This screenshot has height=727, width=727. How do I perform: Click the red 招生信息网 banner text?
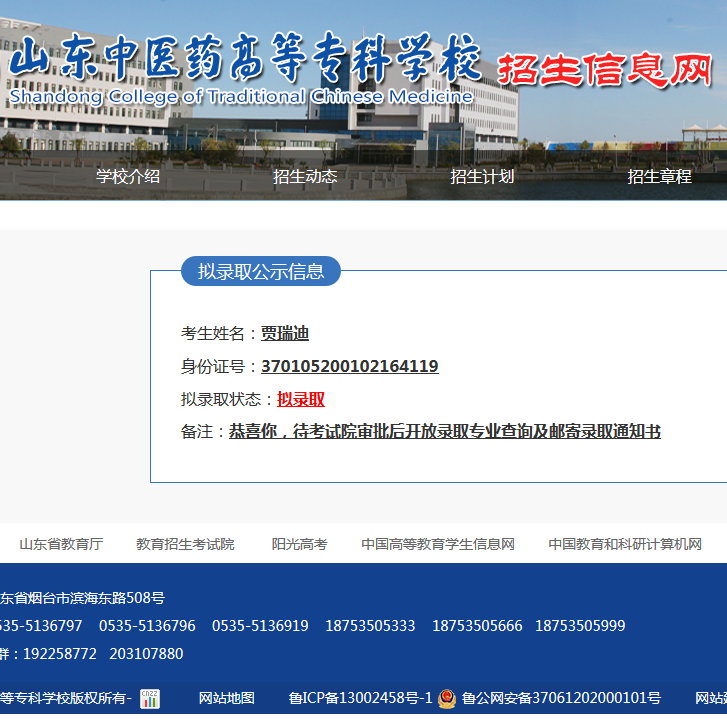point(605,70)
